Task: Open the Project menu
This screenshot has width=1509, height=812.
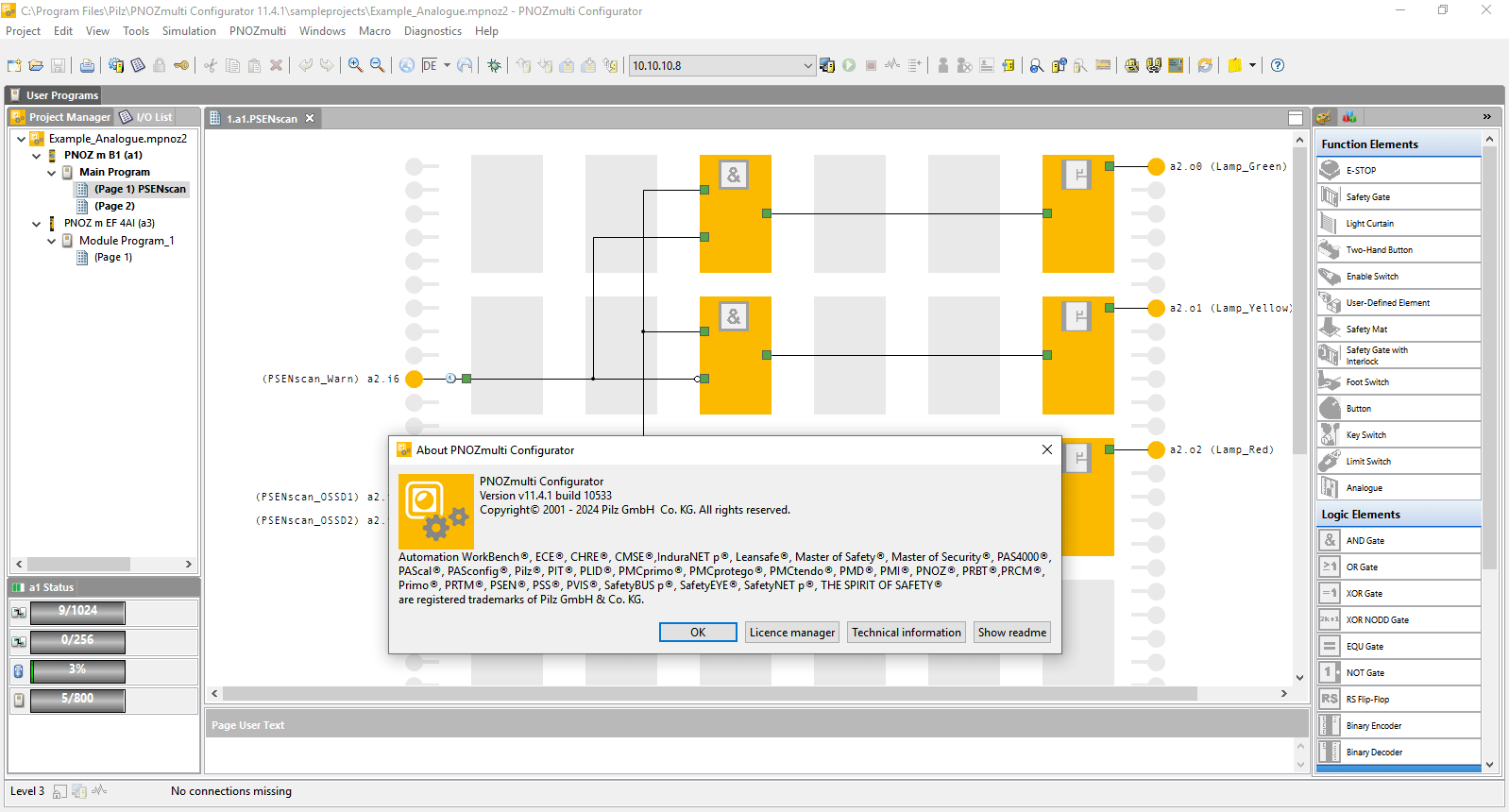Action: click(x=23, y=31)
